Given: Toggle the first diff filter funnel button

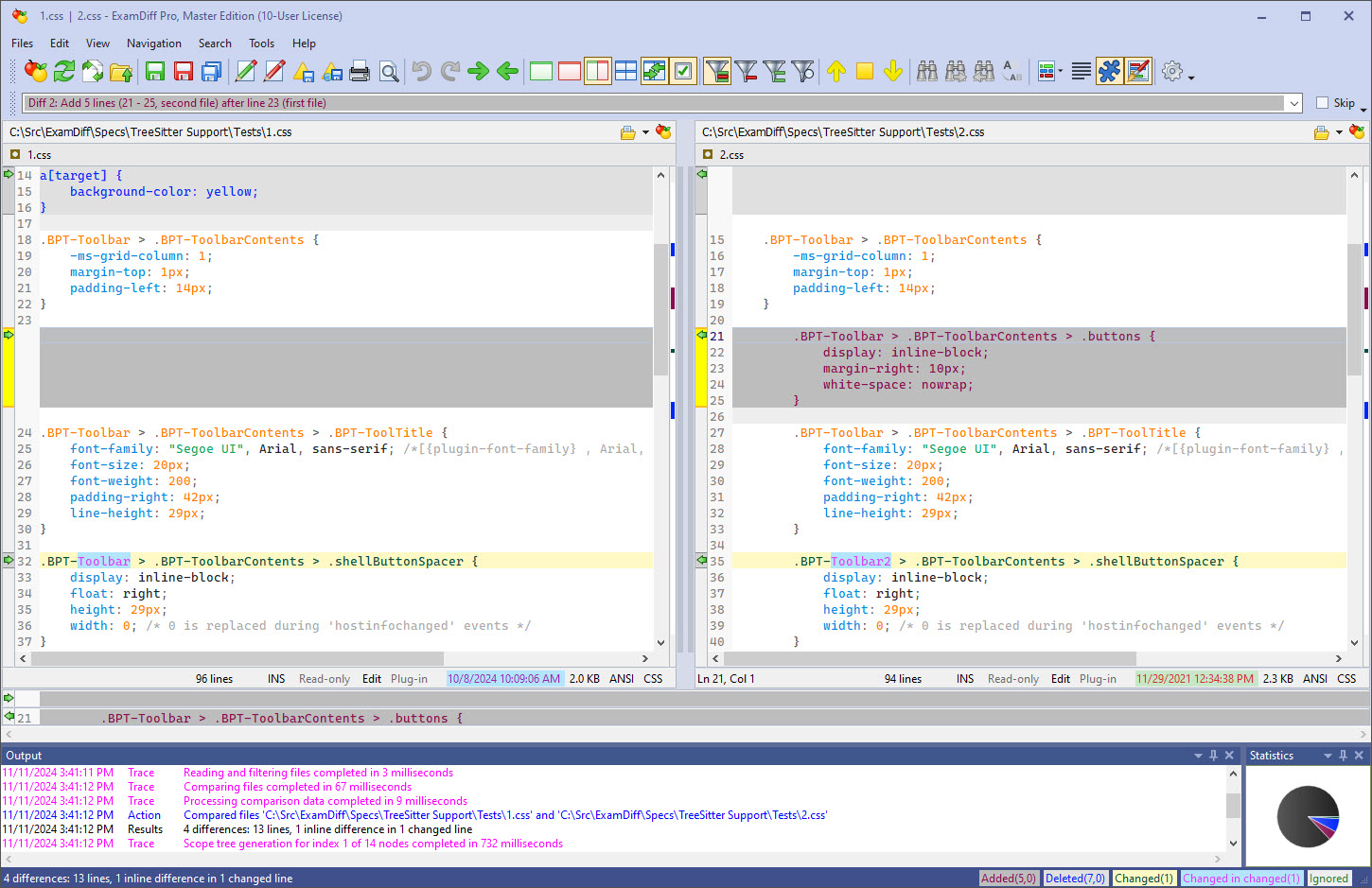Looking at the screenshot, I should pos(717,71).
